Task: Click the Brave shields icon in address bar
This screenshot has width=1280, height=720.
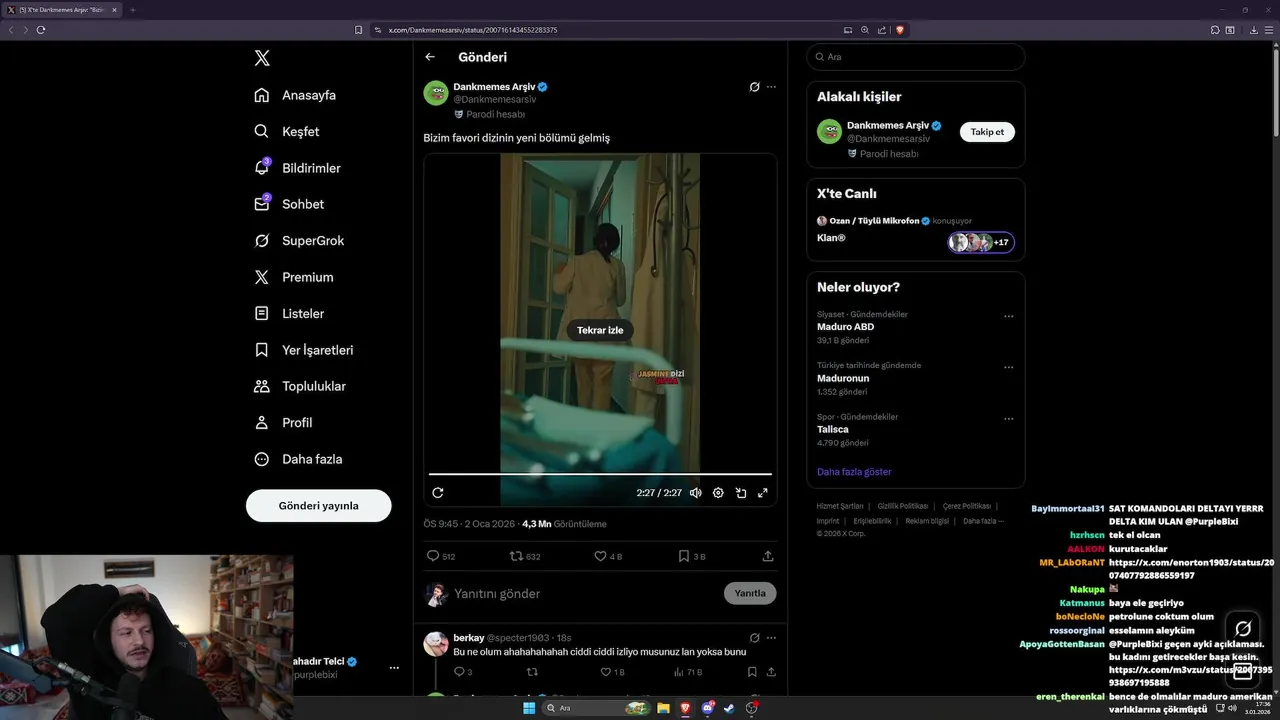Action: 900,30
